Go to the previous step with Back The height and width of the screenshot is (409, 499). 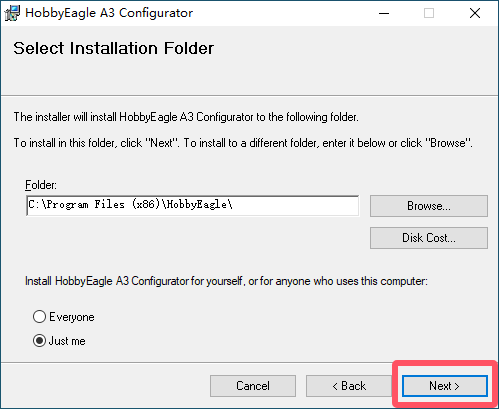(x=349, y=386)
